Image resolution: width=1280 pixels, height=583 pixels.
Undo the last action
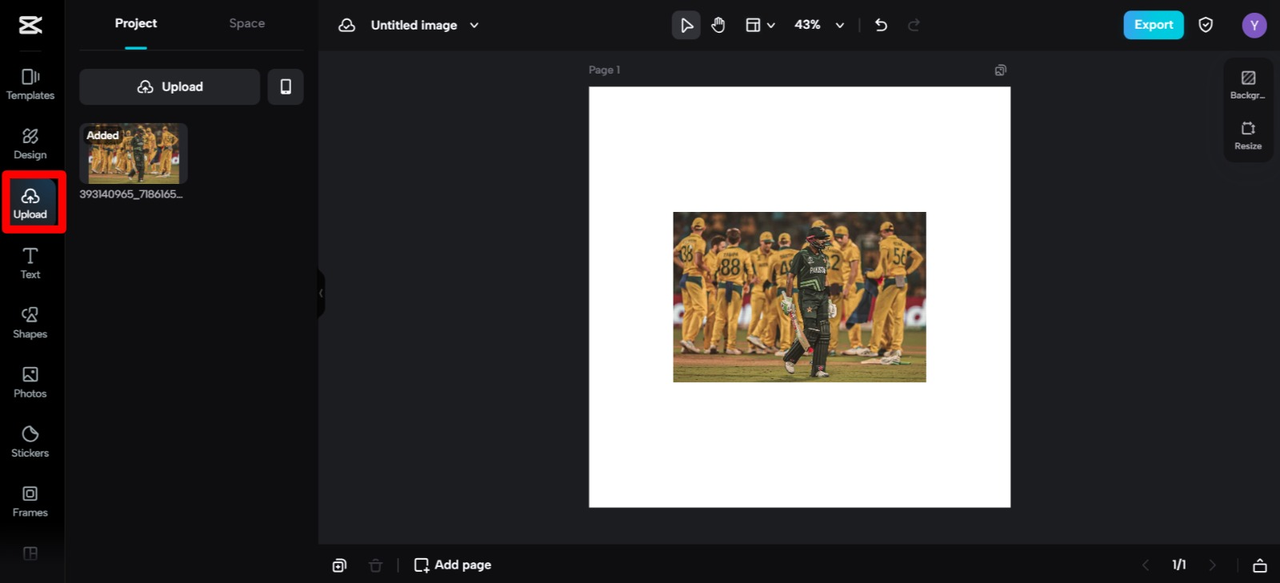(881, 25)
